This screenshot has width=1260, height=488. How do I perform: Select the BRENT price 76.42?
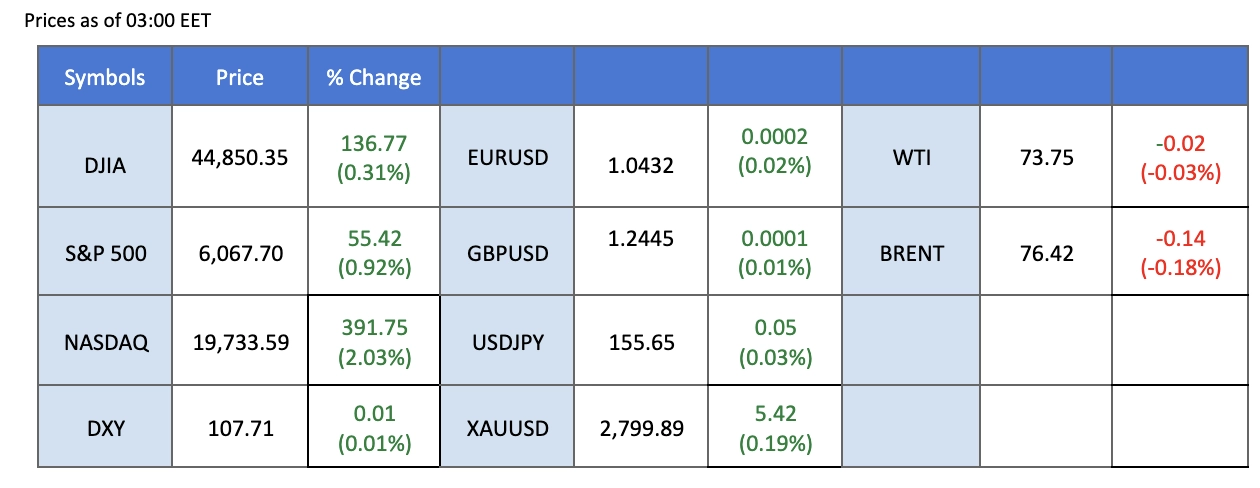1045,254
